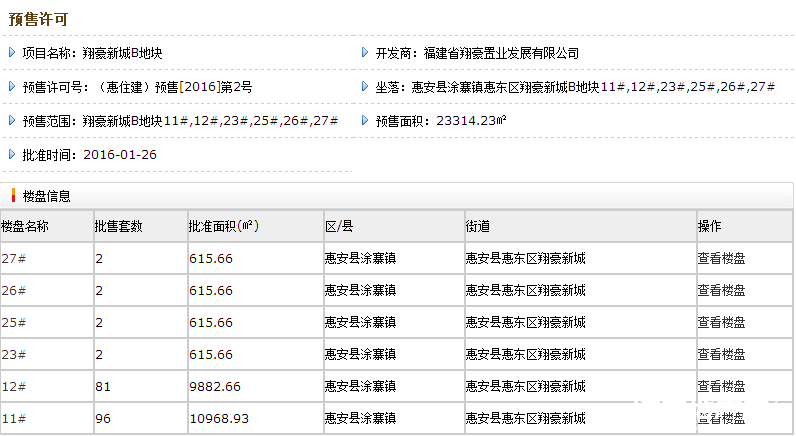
Task: Click the 街道 column header
Action: (x=478, y=227)
